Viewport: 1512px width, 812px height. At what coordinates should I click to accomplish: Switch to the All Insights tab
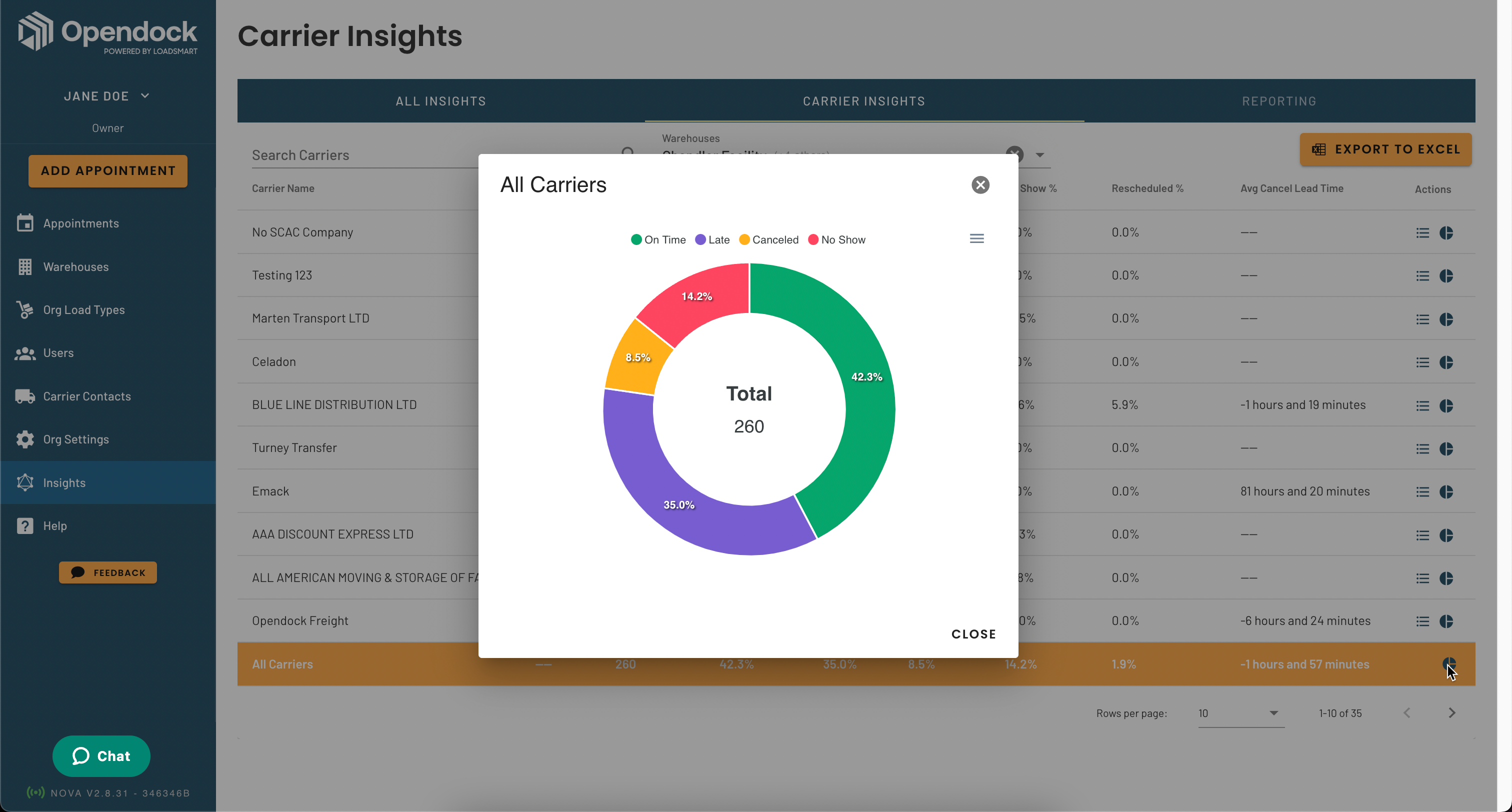coord(441,101)
